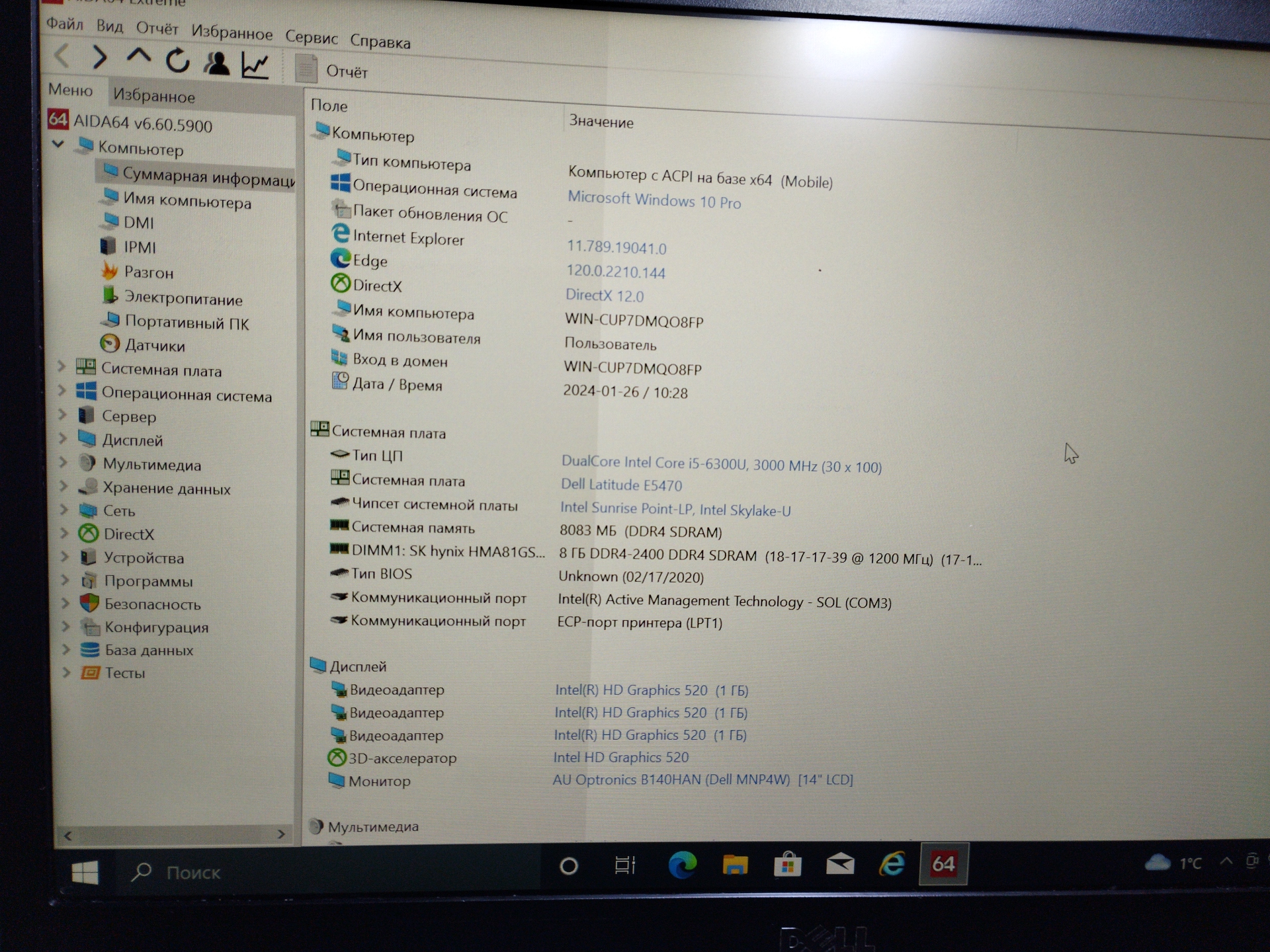Click the Отчёт report button in toolbar

tap(331, 69)
